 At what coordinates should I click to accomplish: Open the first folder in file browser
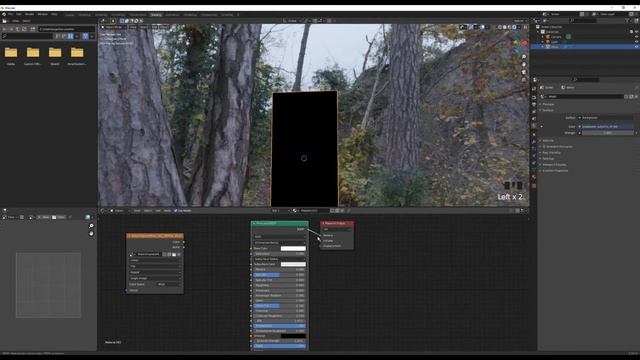[x=11, y=53]
